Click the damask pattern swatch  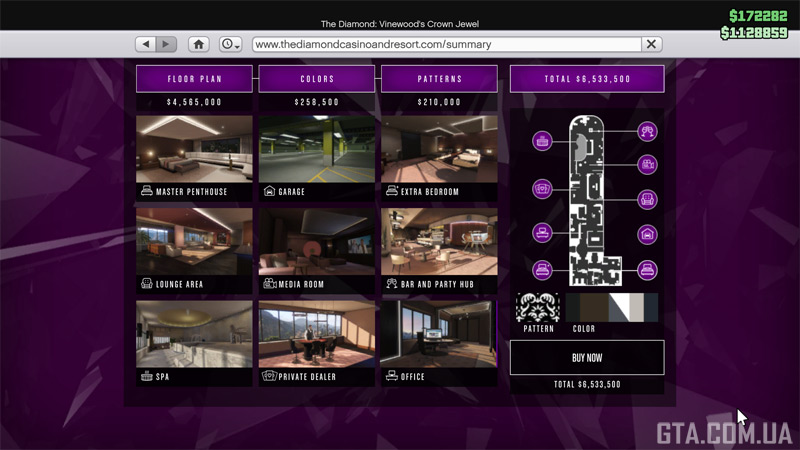[538, 307]
